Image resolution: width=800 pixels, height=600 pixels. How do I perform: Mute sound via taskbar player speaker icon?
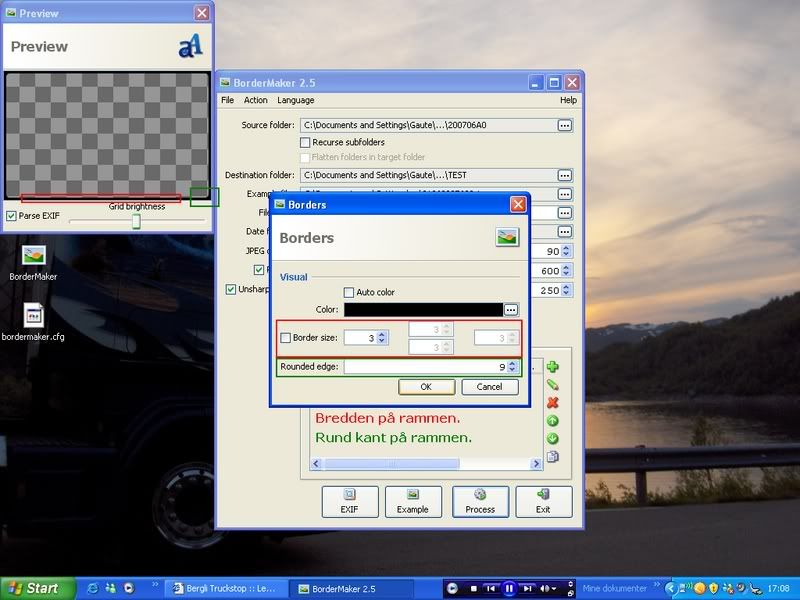point(544,589)
